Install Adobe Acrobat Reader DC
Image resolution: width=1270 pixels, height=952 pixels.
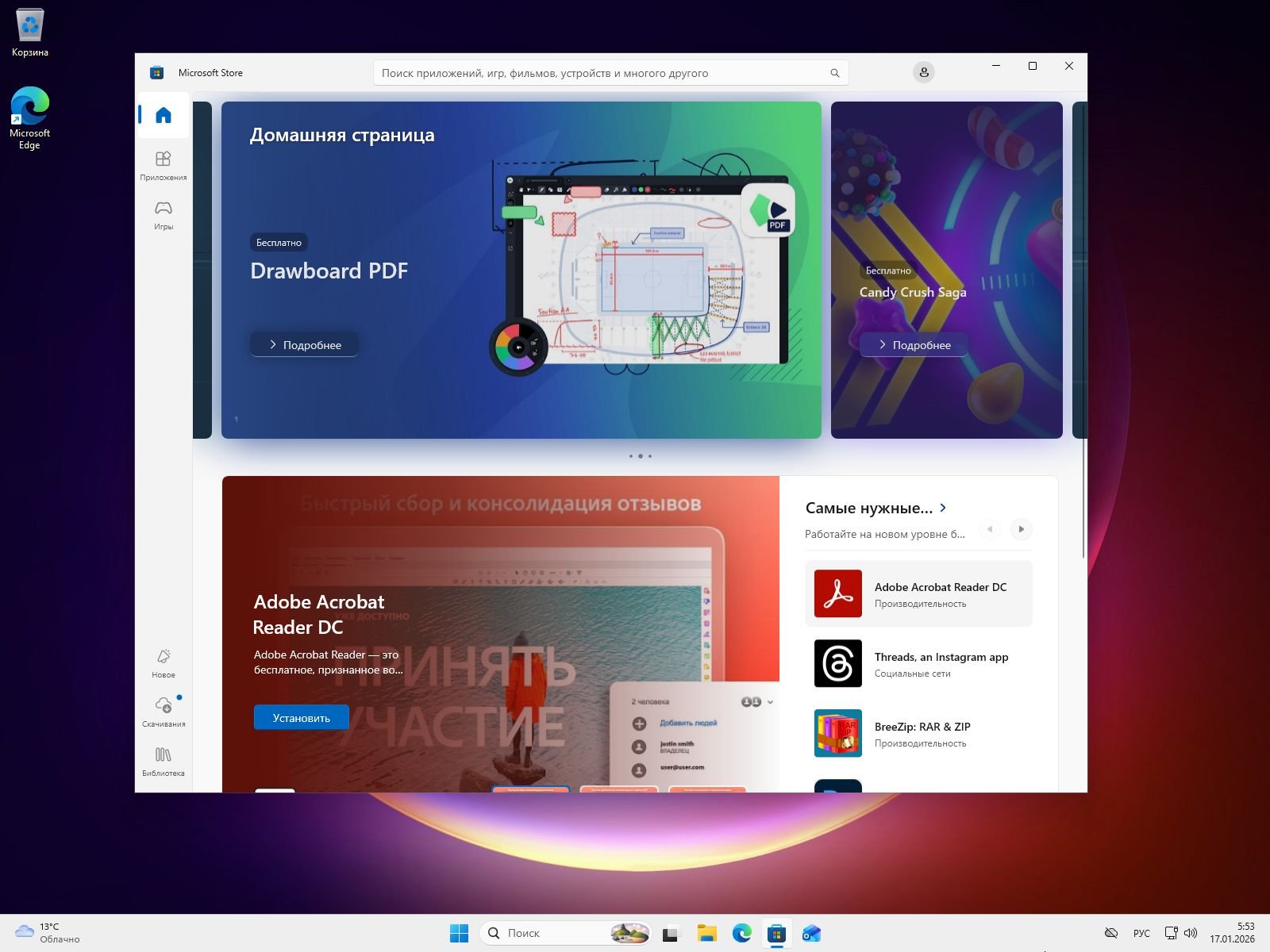(302, 718)
